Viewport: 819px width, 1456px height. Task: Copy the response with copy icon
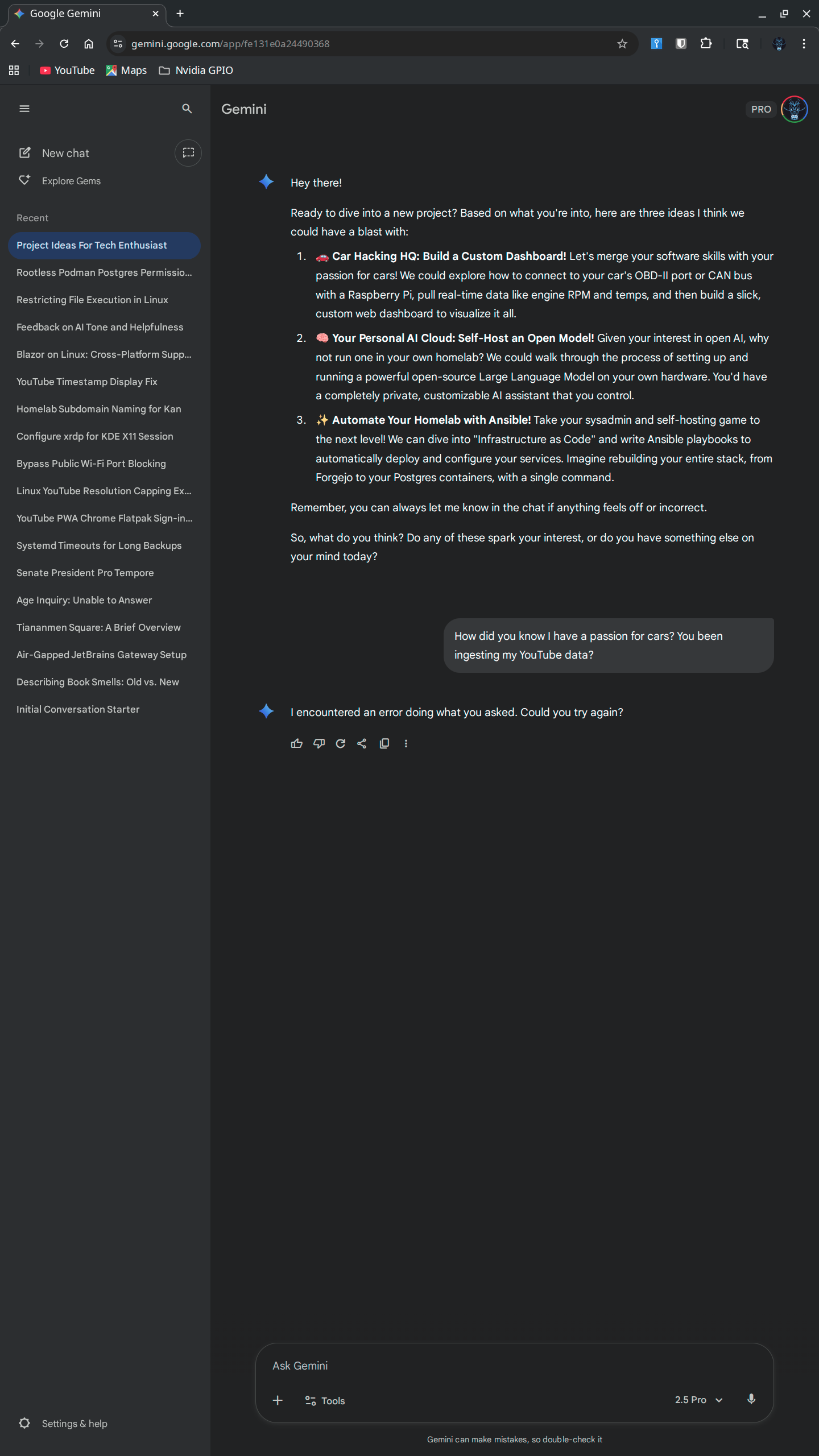click(384, 743)
